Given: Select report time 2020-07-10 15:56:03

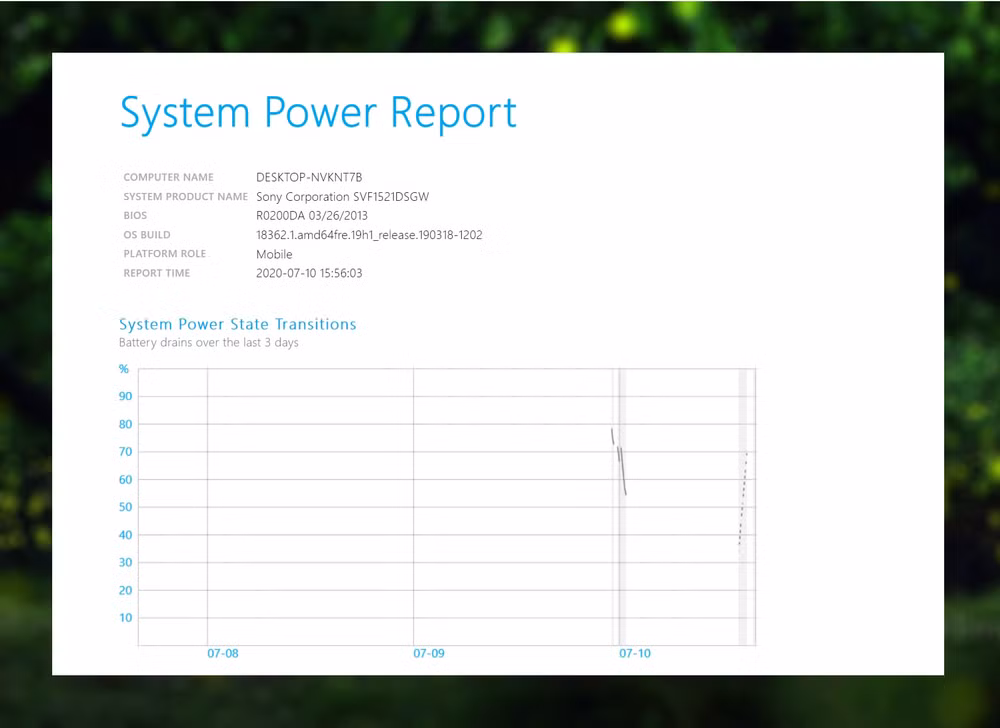Looking at the screenshot, I should [309, 273].
